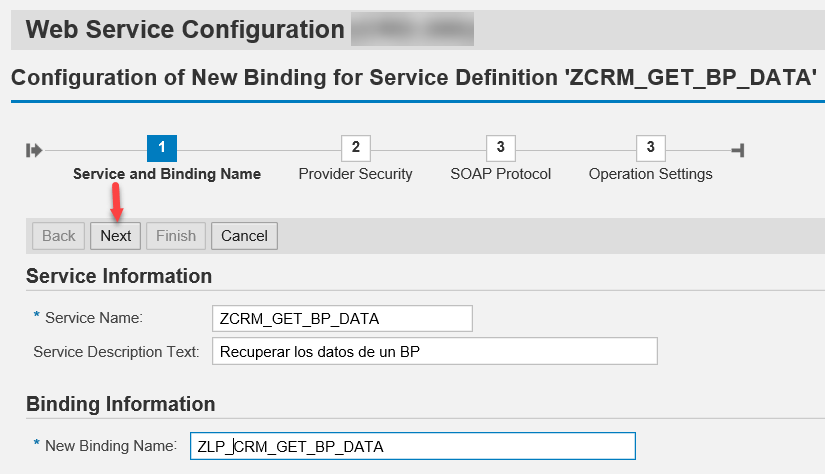The image size is (825, 474).
Task: Click the Service Information section heading
Action: [x=119, y=276]
